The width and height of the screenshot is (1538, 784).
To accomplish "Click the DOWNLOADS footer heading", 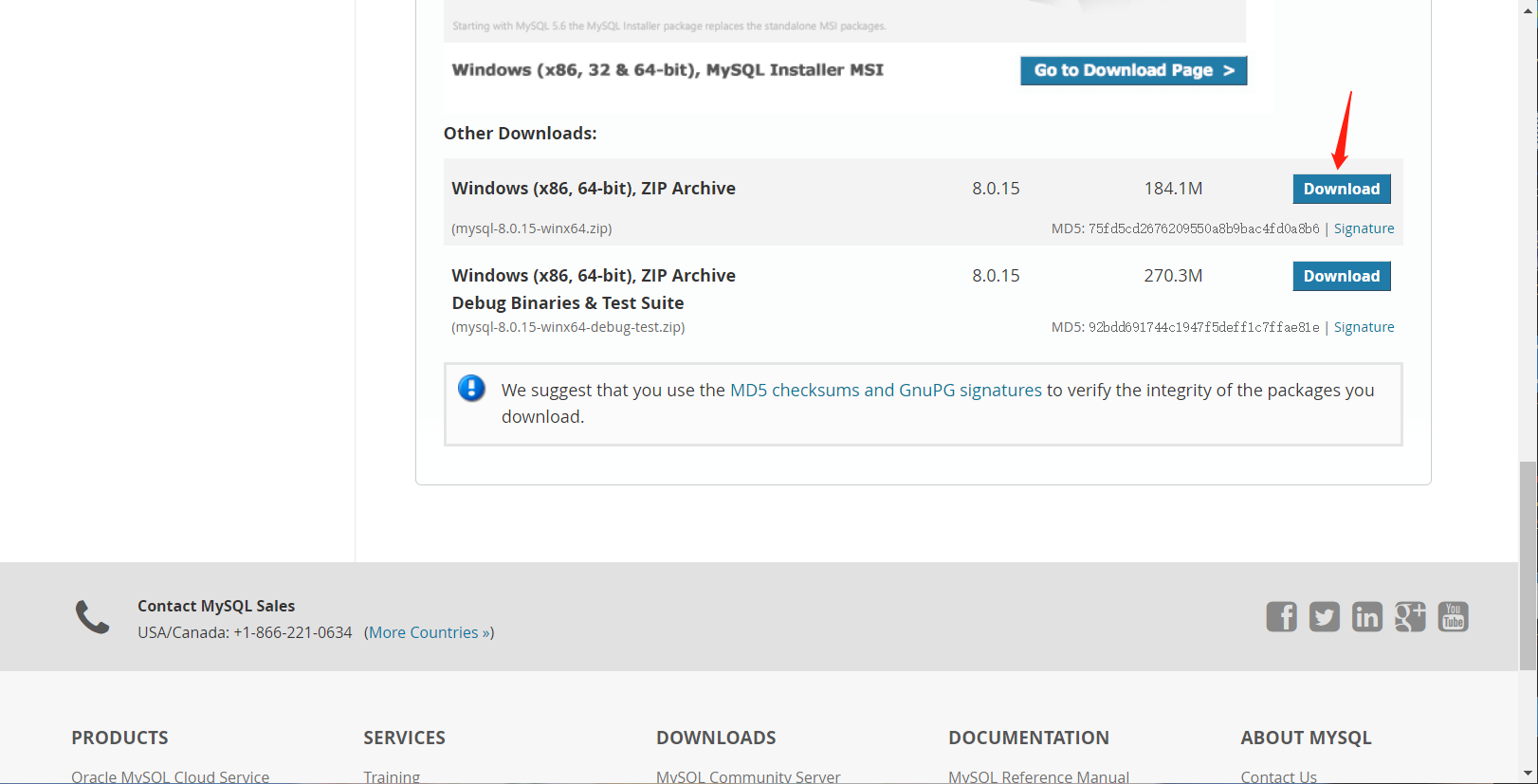I will 716,738.
